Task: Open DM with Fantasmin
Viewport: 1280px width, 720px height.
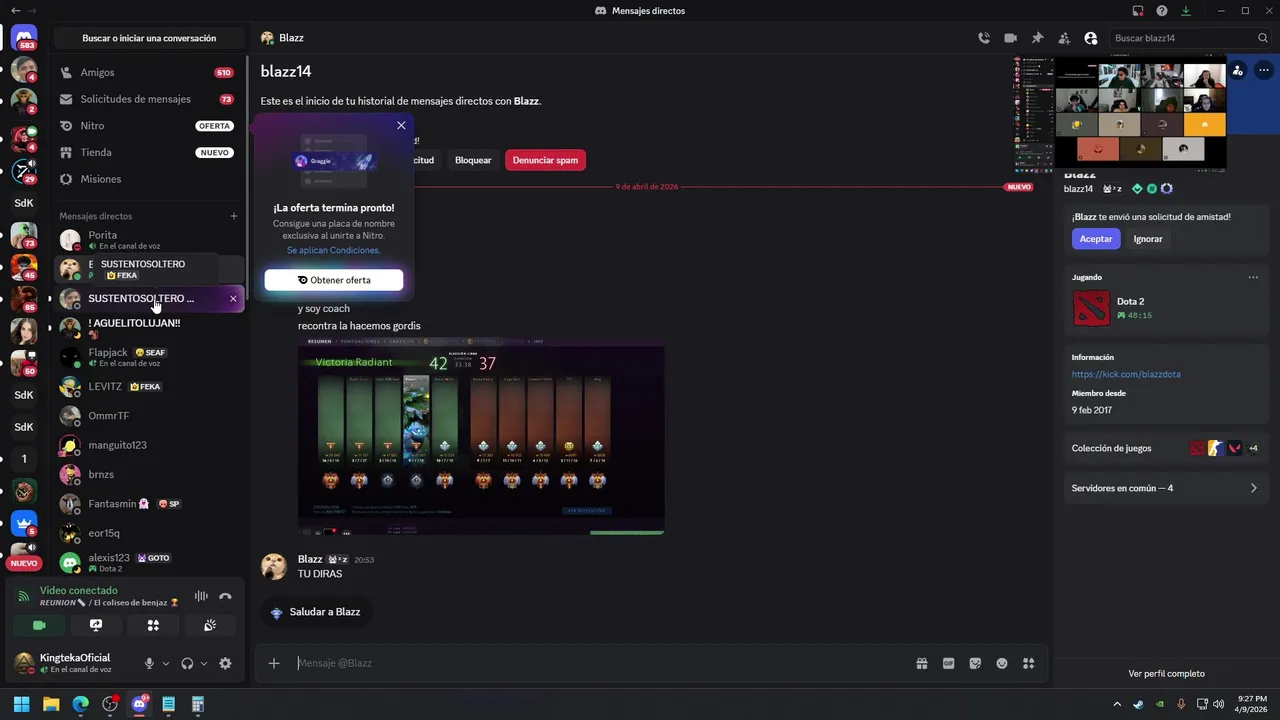Action: click(146, 504)
